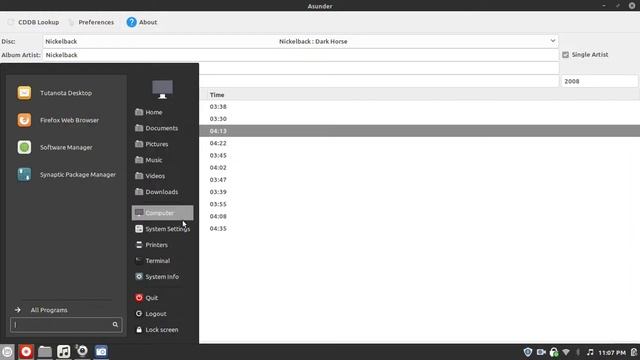Toggle the Single Artist checkbox

(x=565, y=55)
